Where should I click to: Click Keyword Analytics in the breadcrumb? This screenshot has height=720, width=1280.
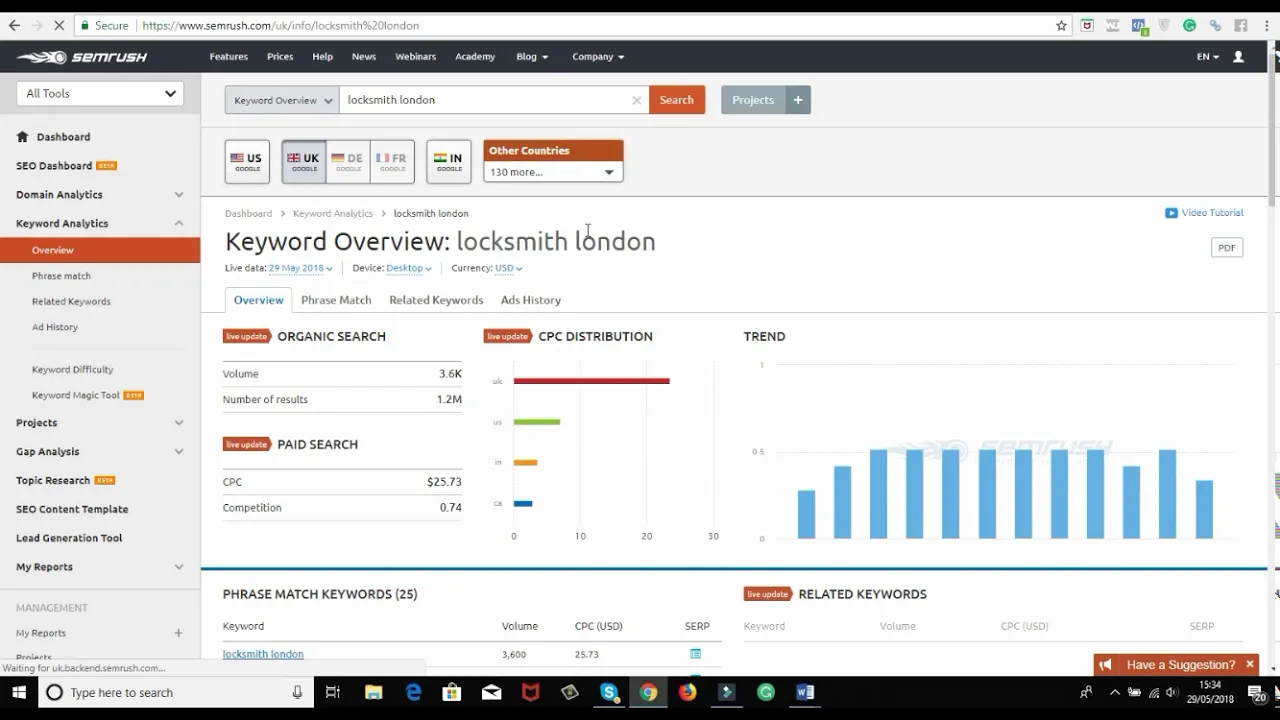click(x=333, y=213)
